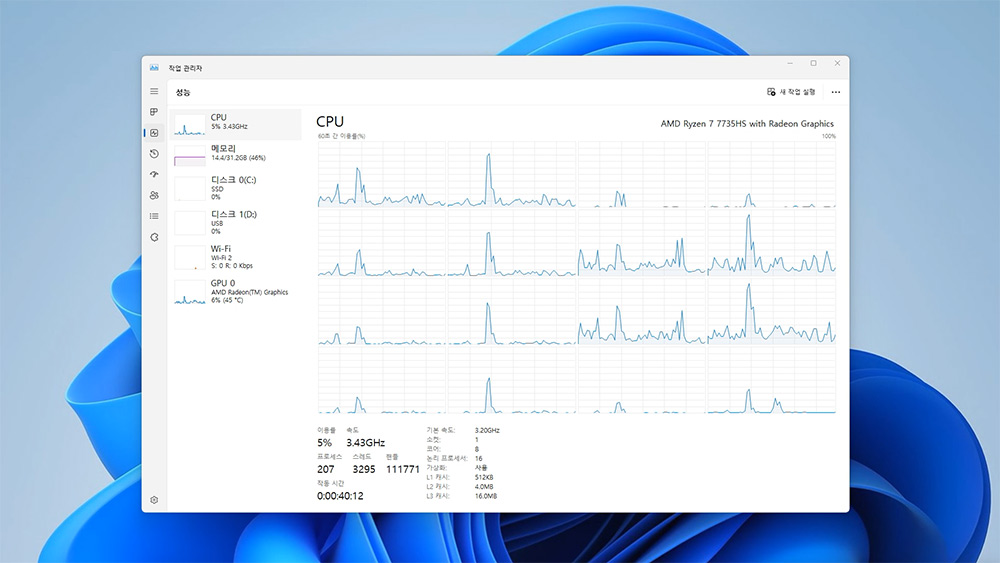Select the Performance page icon
Viewport: 1000px width, 563px height.
tap(154, 133)
